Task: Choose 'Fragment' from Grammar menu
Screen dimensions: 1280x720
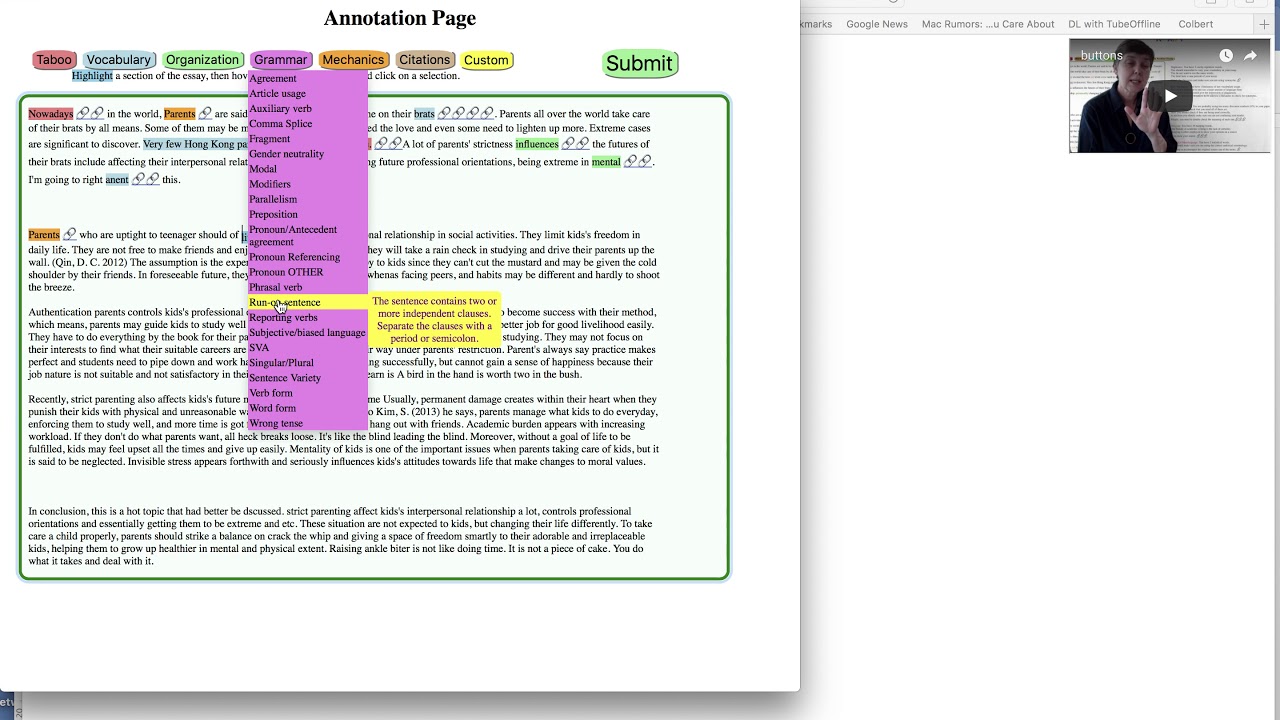Action: point(307,139)
